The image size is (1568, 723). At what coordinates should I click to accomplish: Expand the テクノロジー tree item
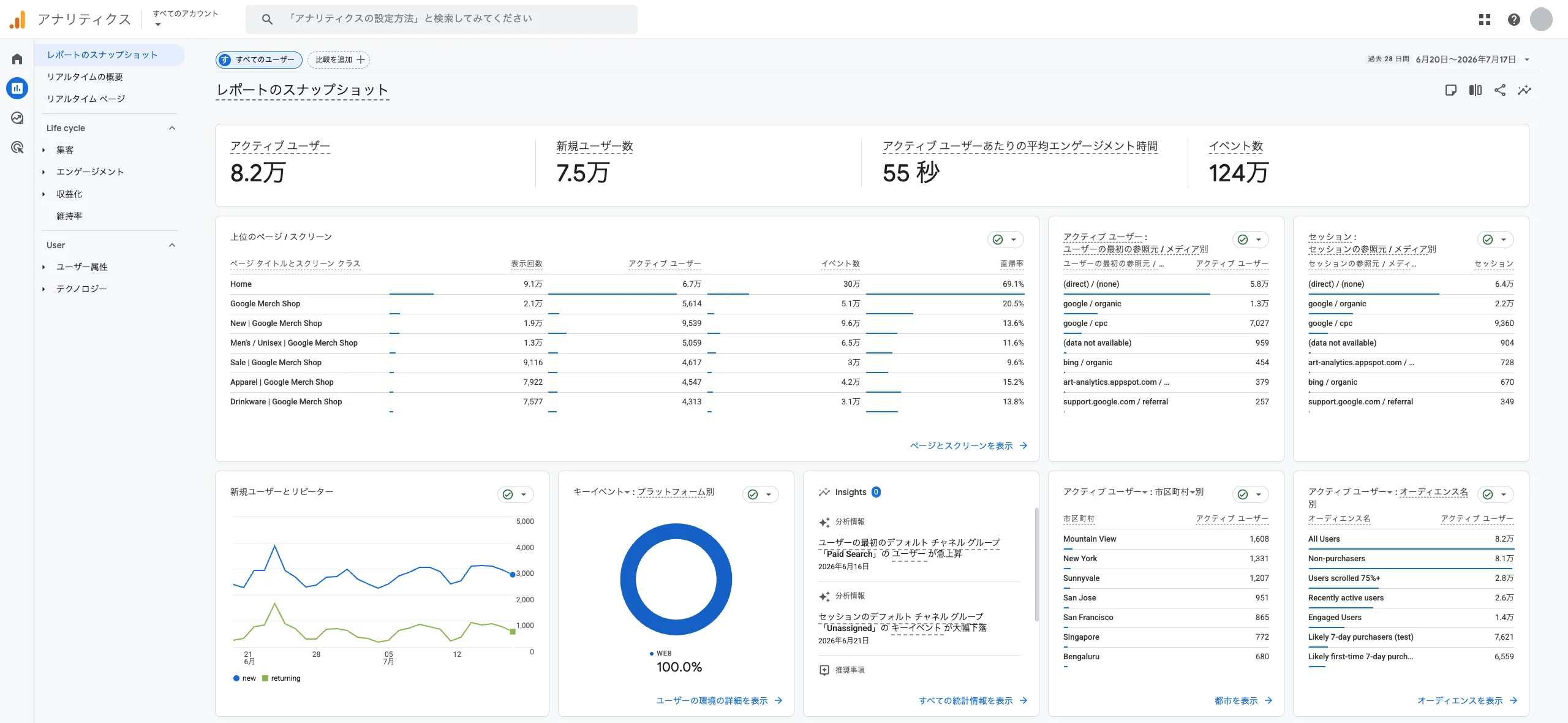pos(43,289)
